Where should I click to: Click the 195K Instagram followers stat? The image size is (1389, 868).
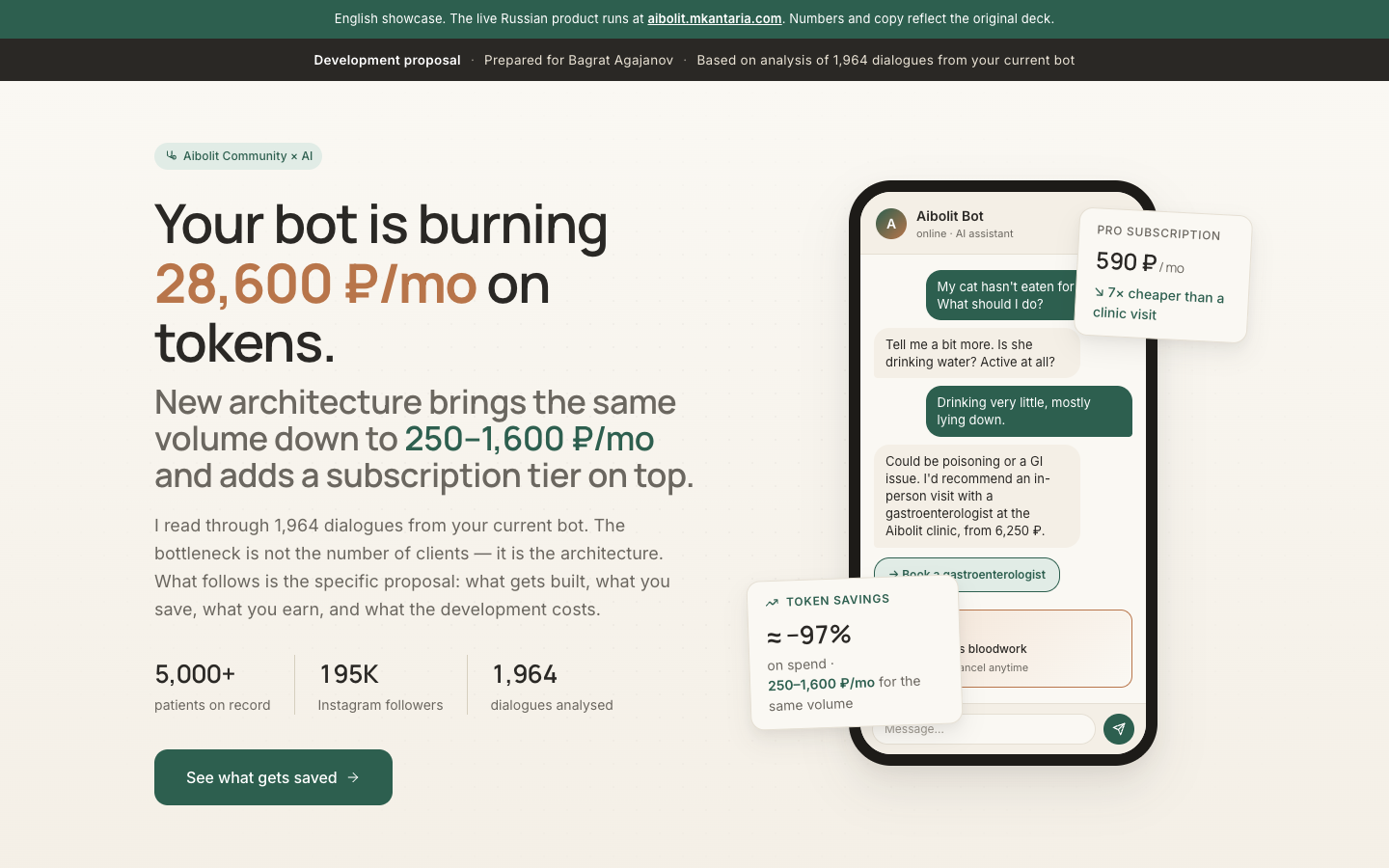380,686
